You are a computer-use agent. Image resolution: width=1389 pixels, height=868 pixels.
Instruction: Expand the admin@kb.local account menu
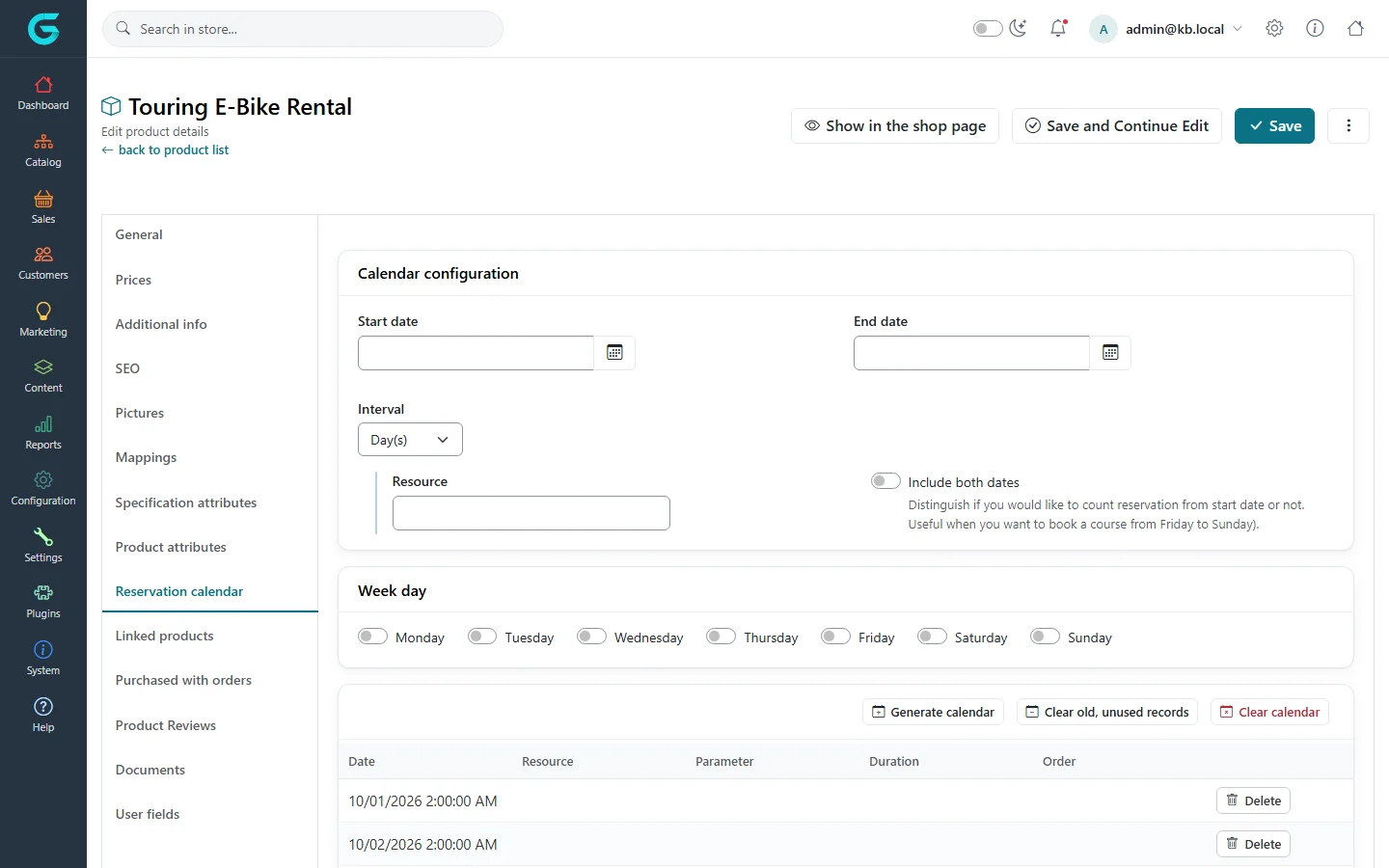[x=1166, y=29]
